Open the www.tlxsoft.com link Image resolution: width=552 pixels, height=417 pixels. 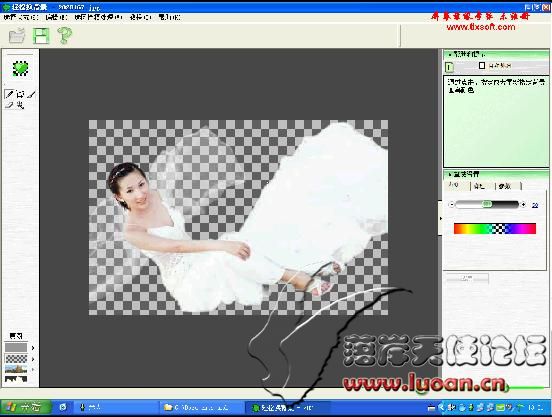tap(481, 27)
